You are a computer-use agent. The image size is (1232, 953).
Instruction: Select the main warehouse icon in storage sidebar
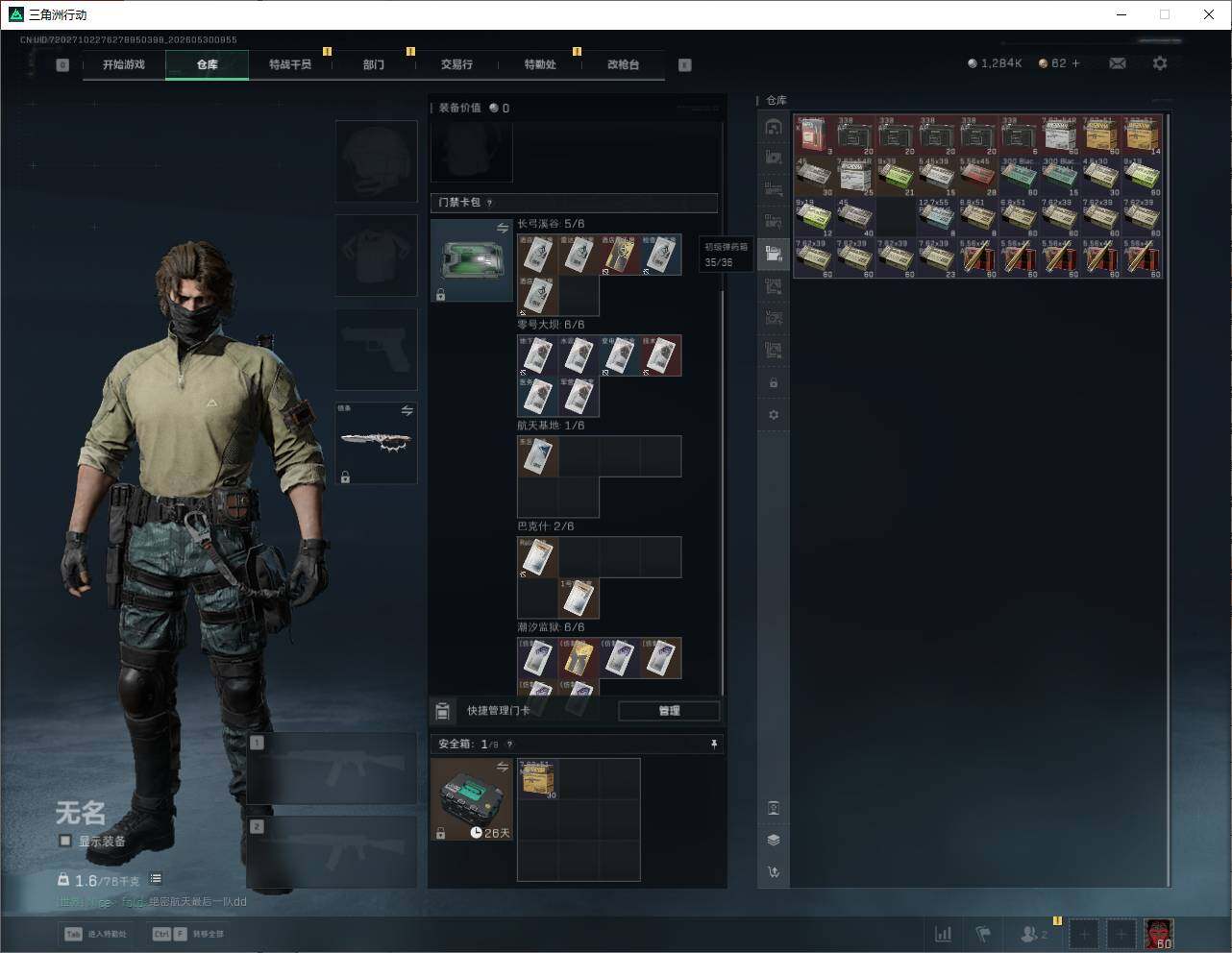pyautogui.click(x=774, y=127)
